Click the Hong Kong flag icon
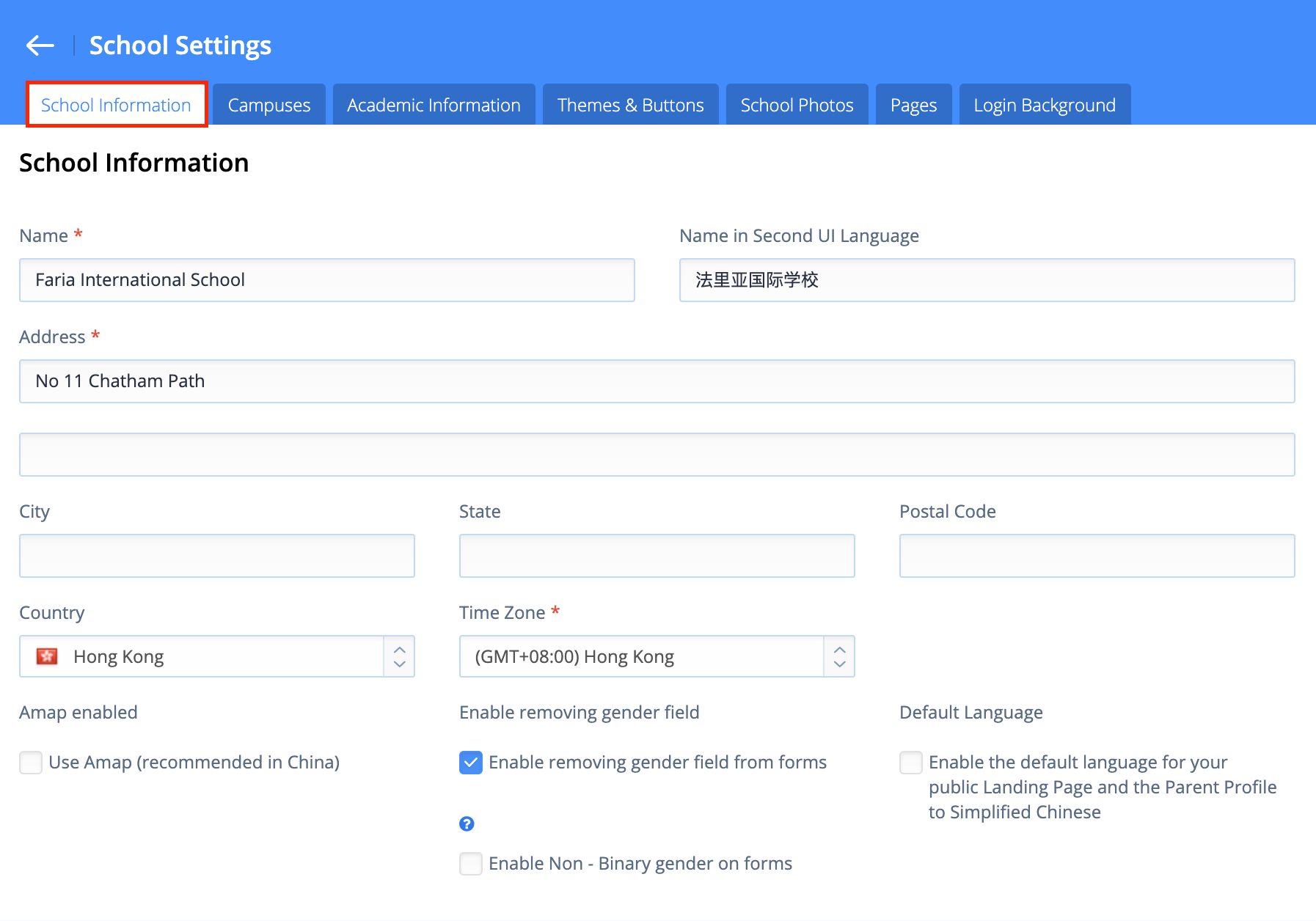Screen dimensions: 1316x921 [47, 656]
